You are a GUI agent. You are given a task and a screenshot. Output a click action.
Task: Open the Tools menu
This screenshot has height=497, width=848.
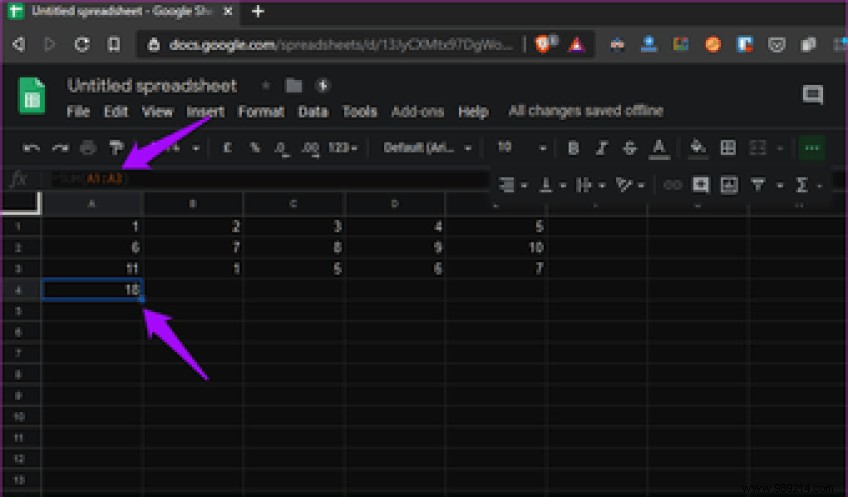pyautogui.click(x=360, y=111)
